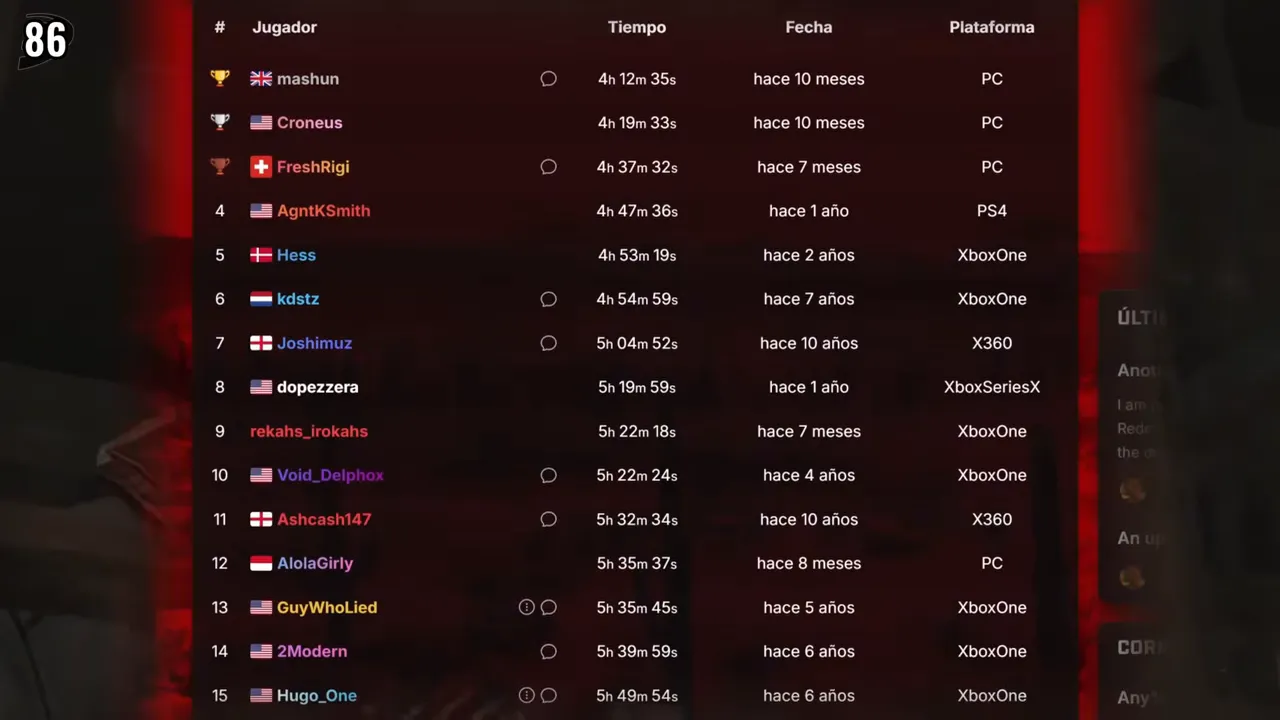Image resolution: width=1280 pixels, height=720 pixels.
Task: Show the info icon on GuyWhoLied's row
Action: pyautogui.click(x=526, y=607)
